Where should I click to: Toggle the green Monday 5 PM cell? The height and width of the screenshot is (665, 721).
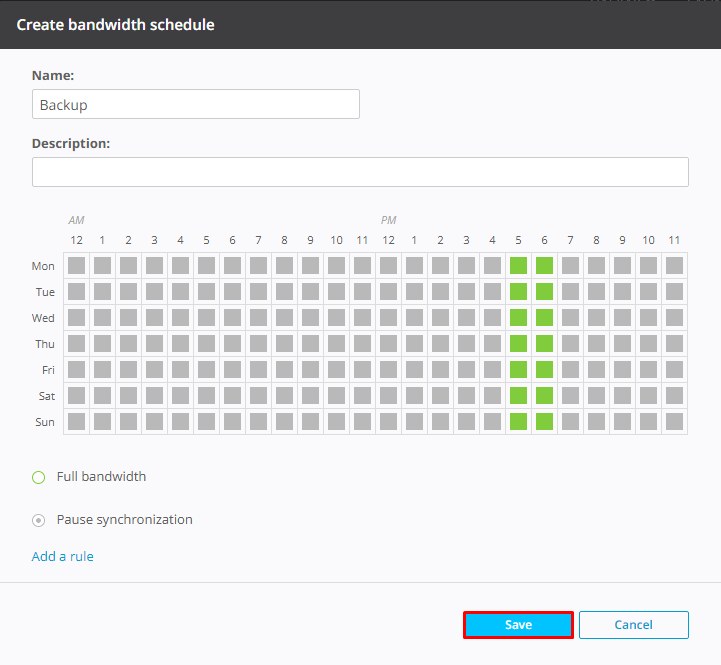tap(518, 266)
